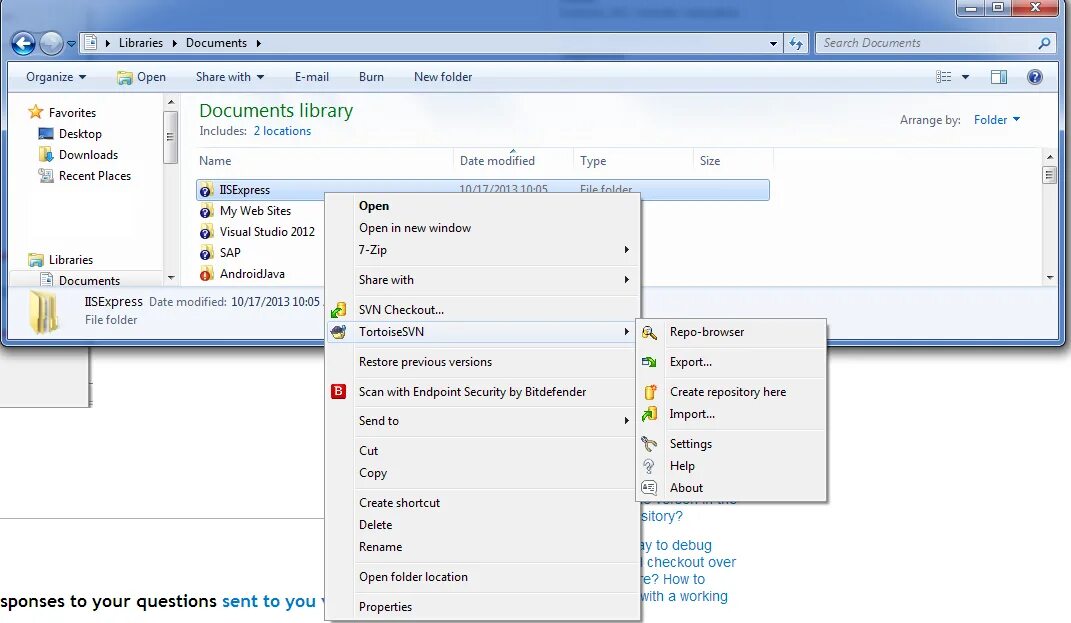The width and height of the screenshot is (1071, 623).
Task: Click the Bitdefender red B icon
Action: (339, 391)
